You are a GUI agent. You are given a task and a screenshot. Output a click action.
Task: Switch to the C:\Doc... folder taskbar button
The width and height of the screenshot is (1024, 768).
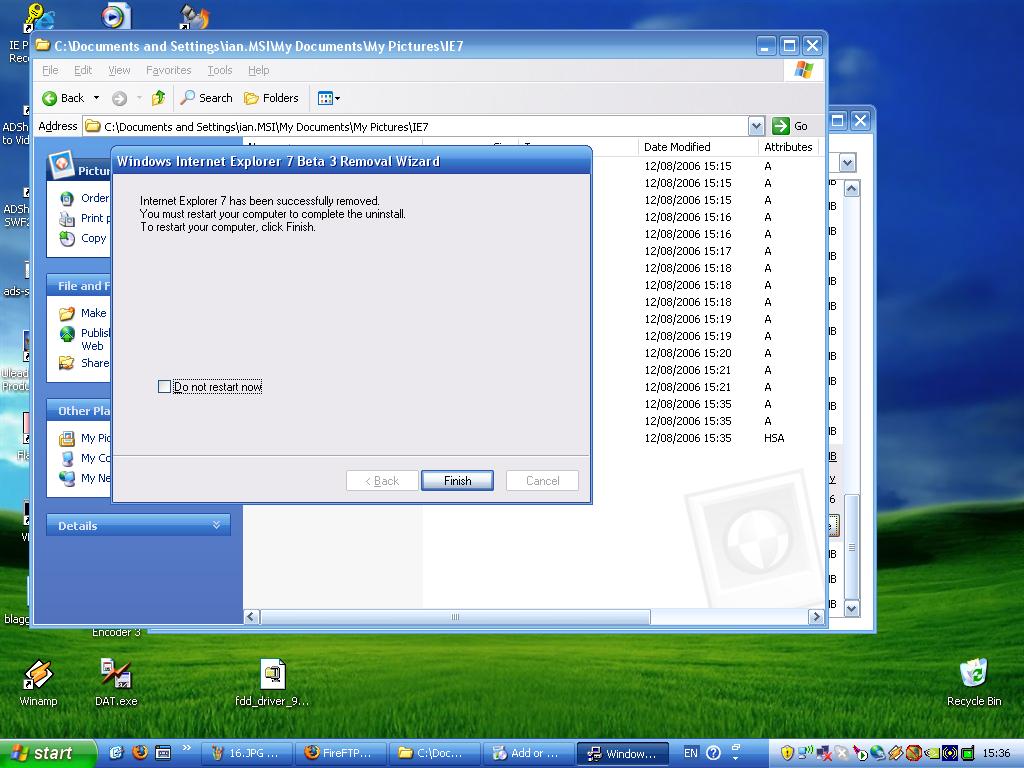(435, 753)
